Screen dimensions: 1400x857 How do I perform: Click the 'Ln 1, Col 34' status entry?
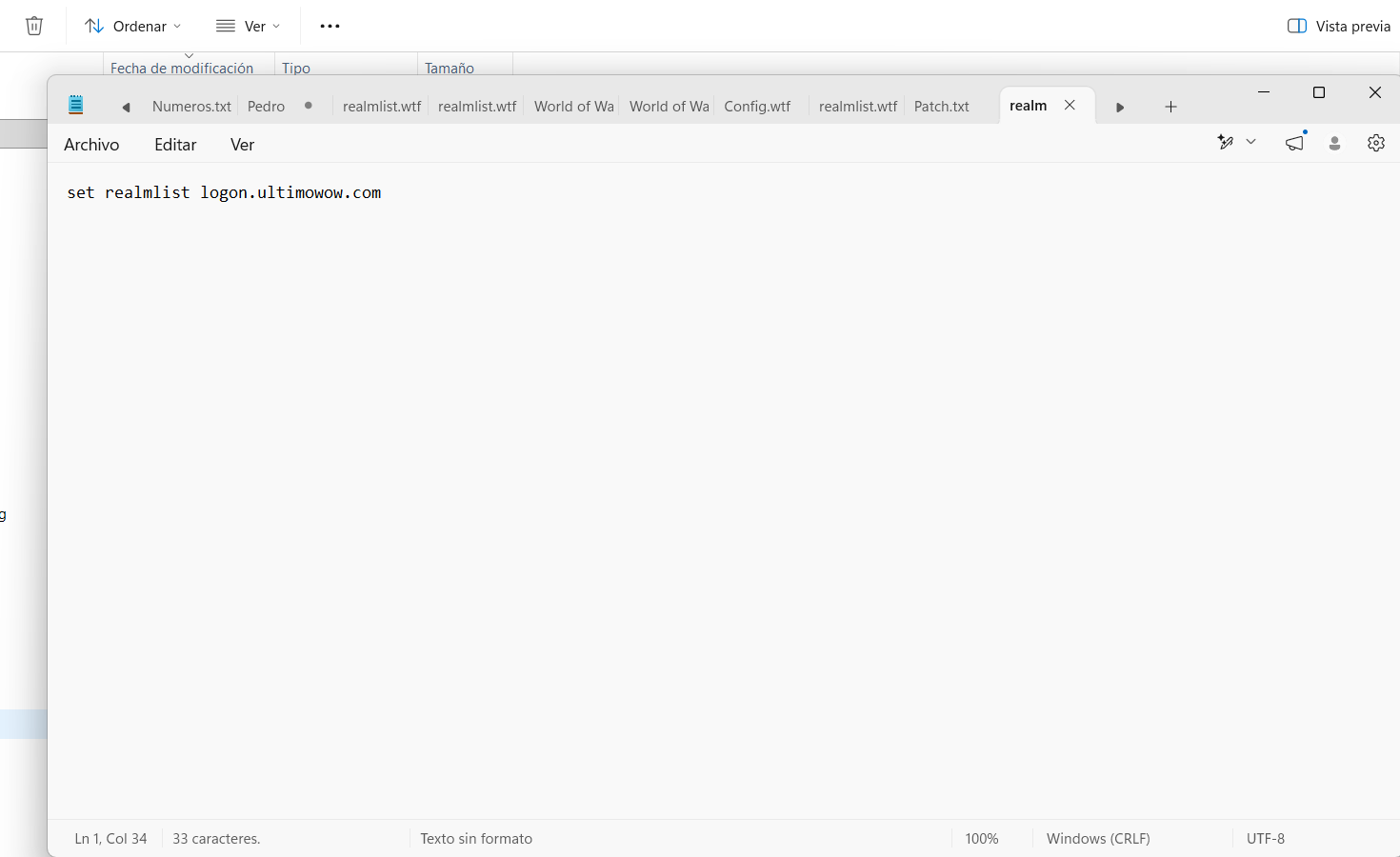point(110,839)
